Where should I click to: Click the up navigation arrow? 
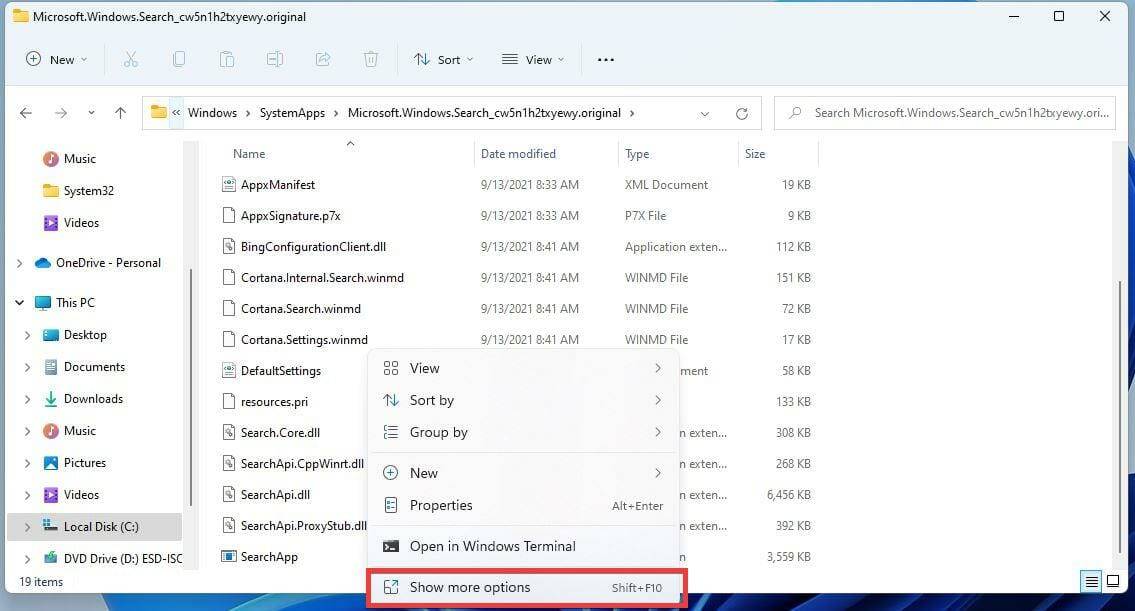[x=120, y=112]
